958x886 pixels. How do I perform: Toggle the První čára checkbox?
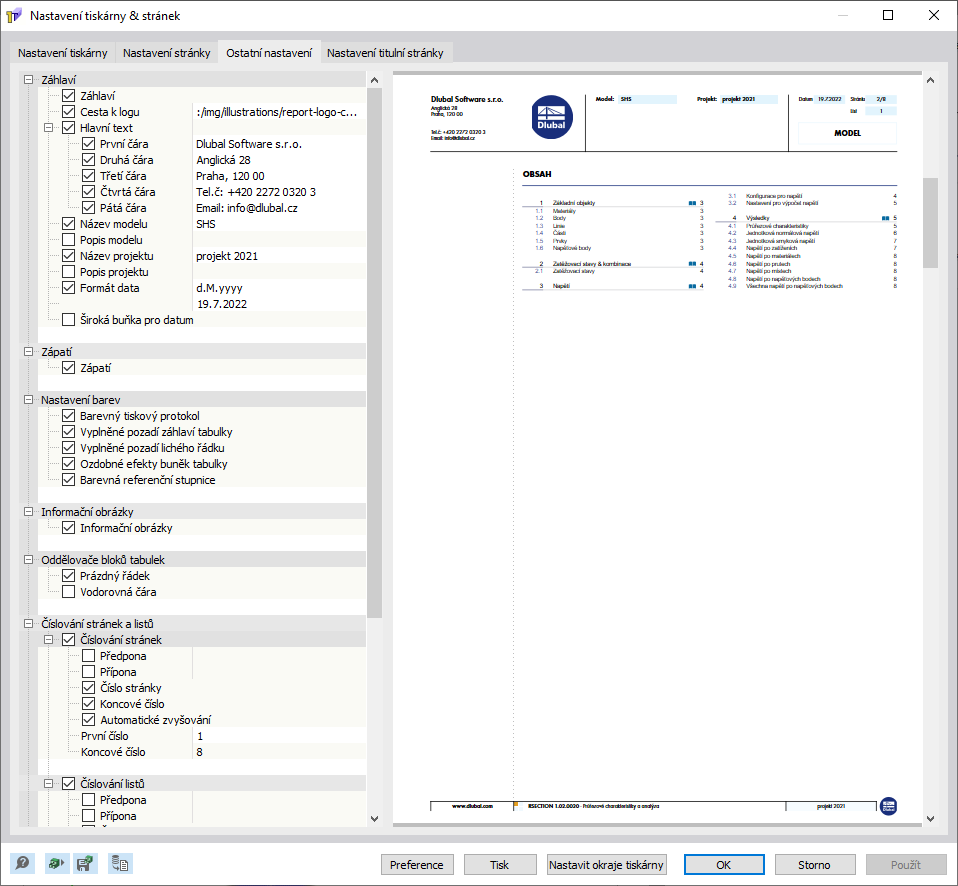[x=89, y=144]
